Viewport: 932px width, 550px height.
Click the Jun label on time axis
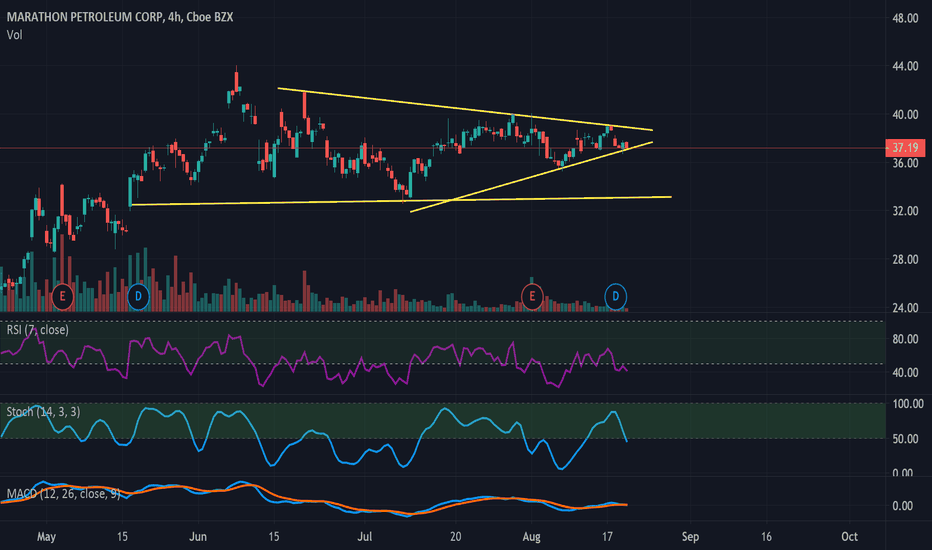pos(198,536)
